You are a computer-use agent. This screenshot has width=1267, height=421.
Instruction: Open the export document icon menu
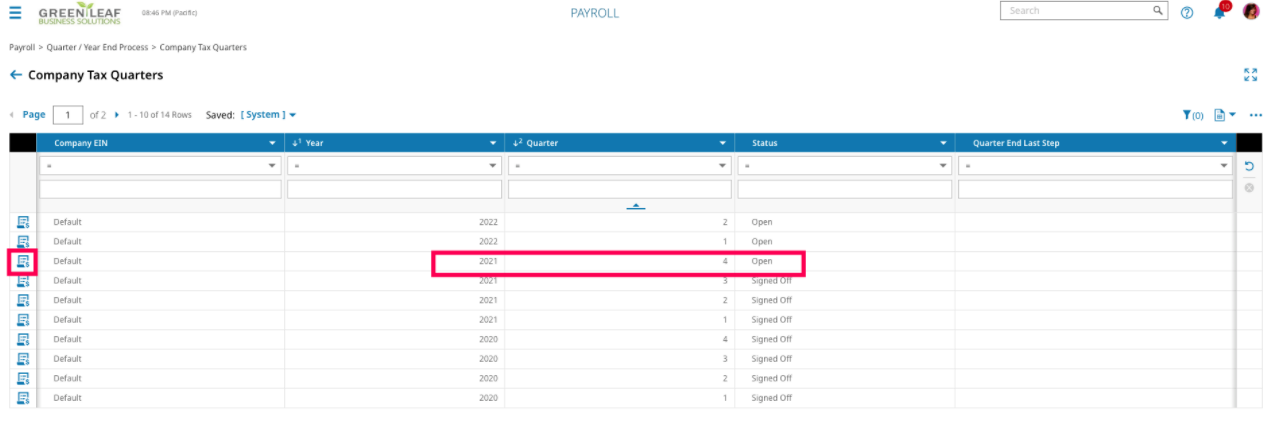pos(1225,115)
